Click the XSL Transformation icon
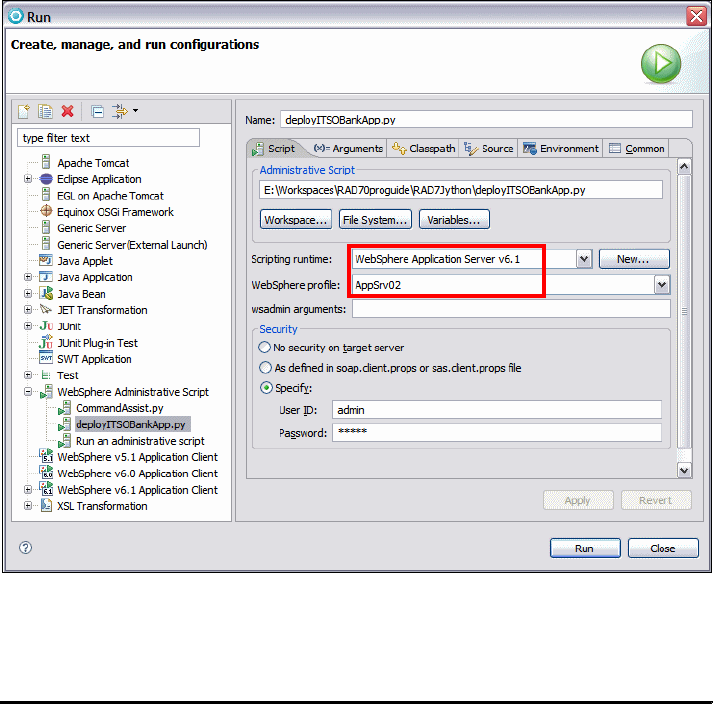This screenshot has width=713, height=704. [x=46, y=505]
